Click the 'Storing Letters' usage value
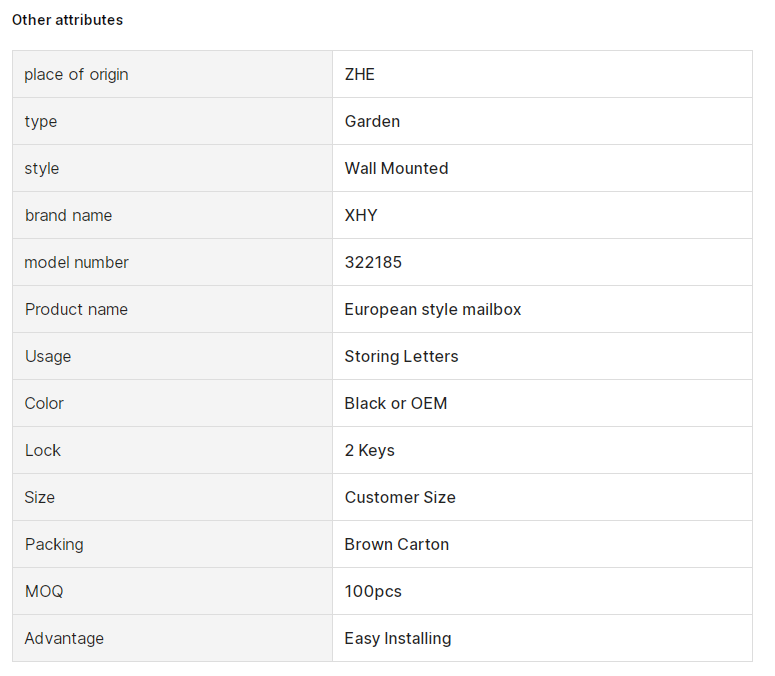The height and width of the screenshot is (676, 775). (401, 356)
